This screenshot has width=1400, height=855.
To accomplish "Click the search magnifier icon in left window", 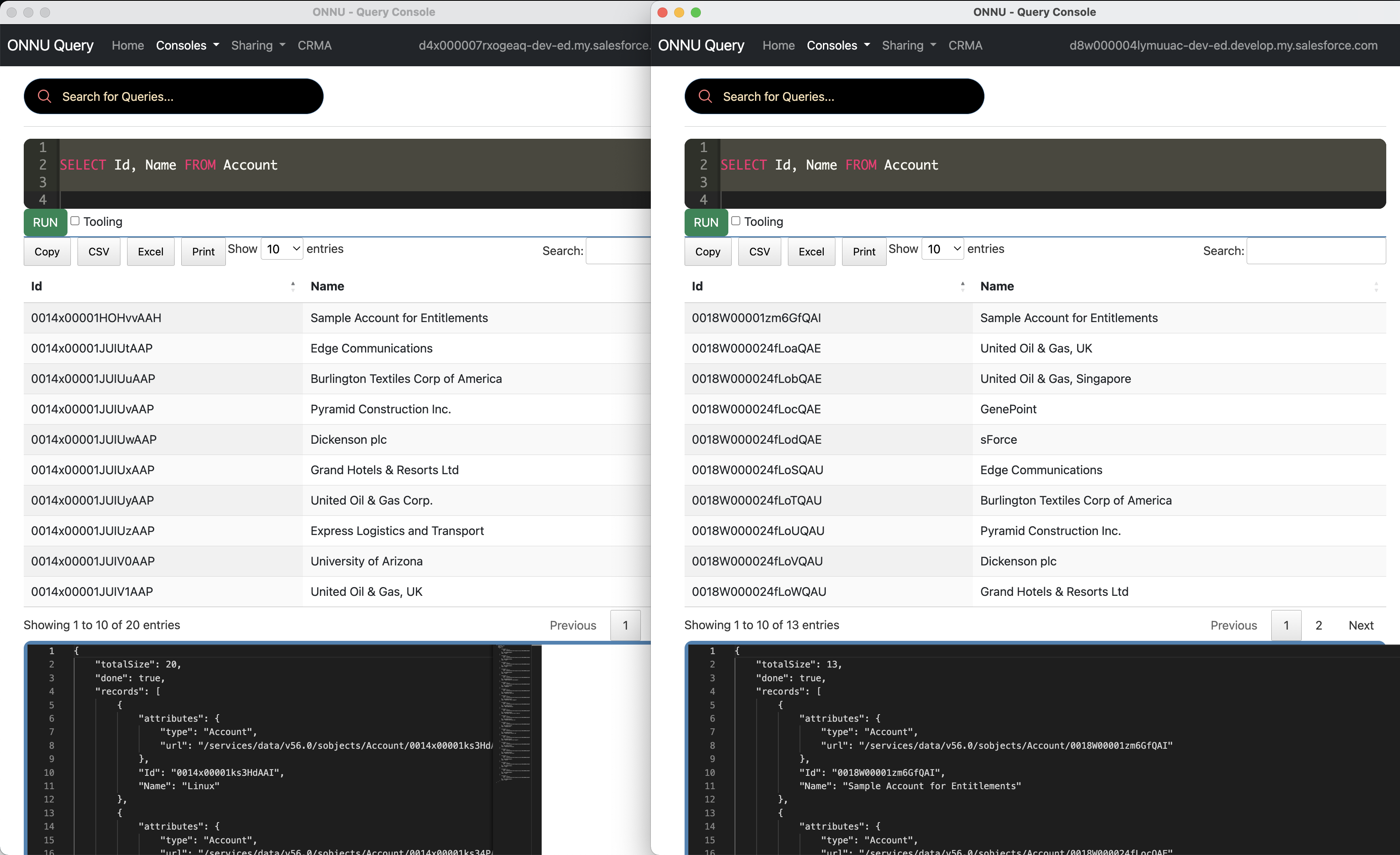I will pos(44,96).
